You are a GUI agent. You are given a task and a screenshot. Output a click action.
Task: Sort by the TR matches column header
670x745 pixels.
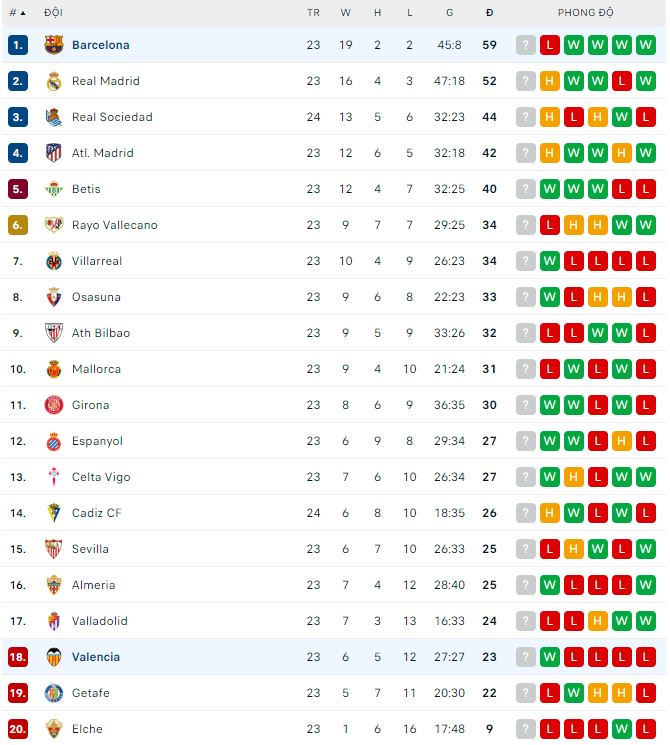coord(313,13)
